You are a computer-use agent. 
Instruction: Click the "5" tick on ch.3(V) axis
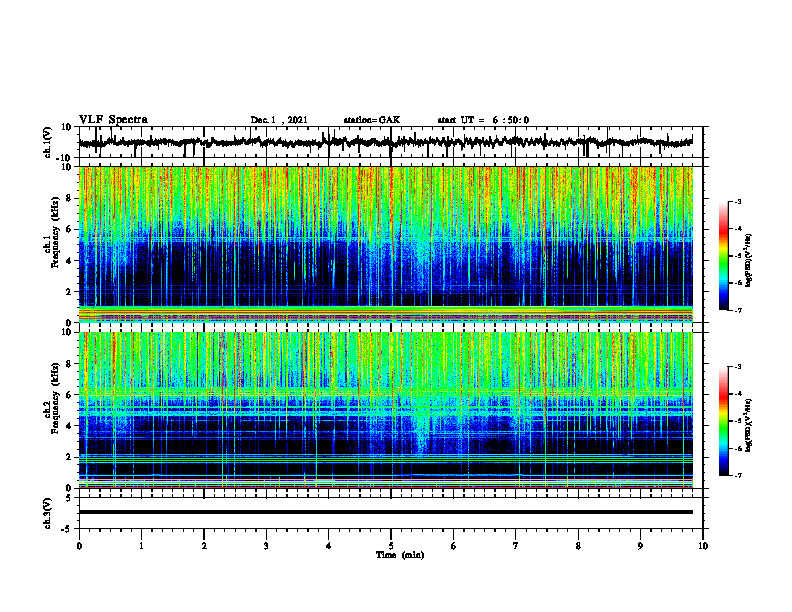coord(69,498)
